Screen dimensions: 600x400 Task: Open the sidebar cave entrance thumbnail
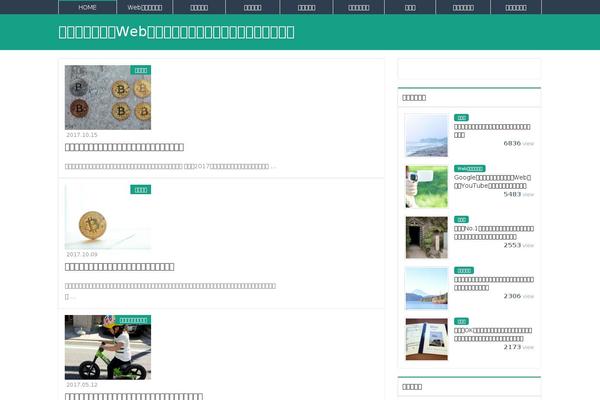[427, 237]
